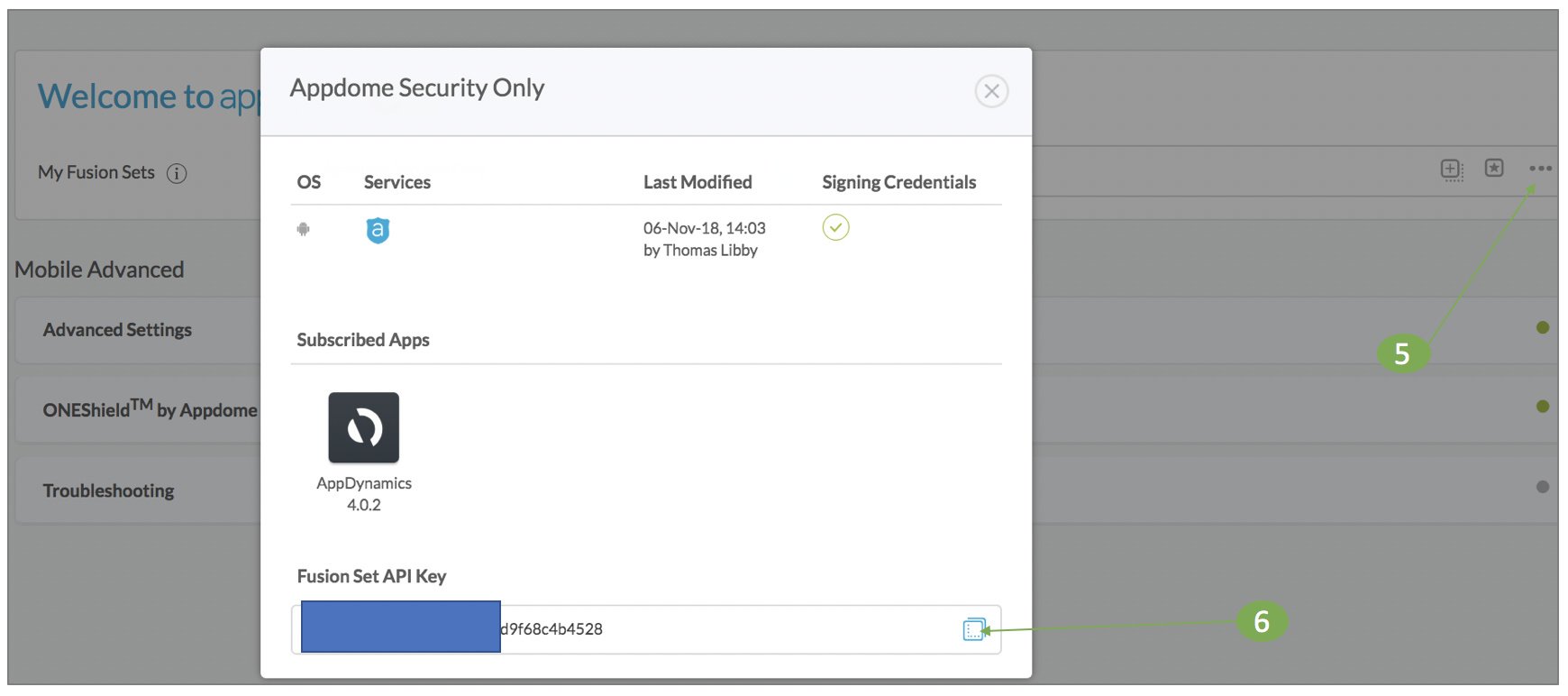Click the Android OS icon
This screenshot has height=696, width=1568.
(304, 229)
